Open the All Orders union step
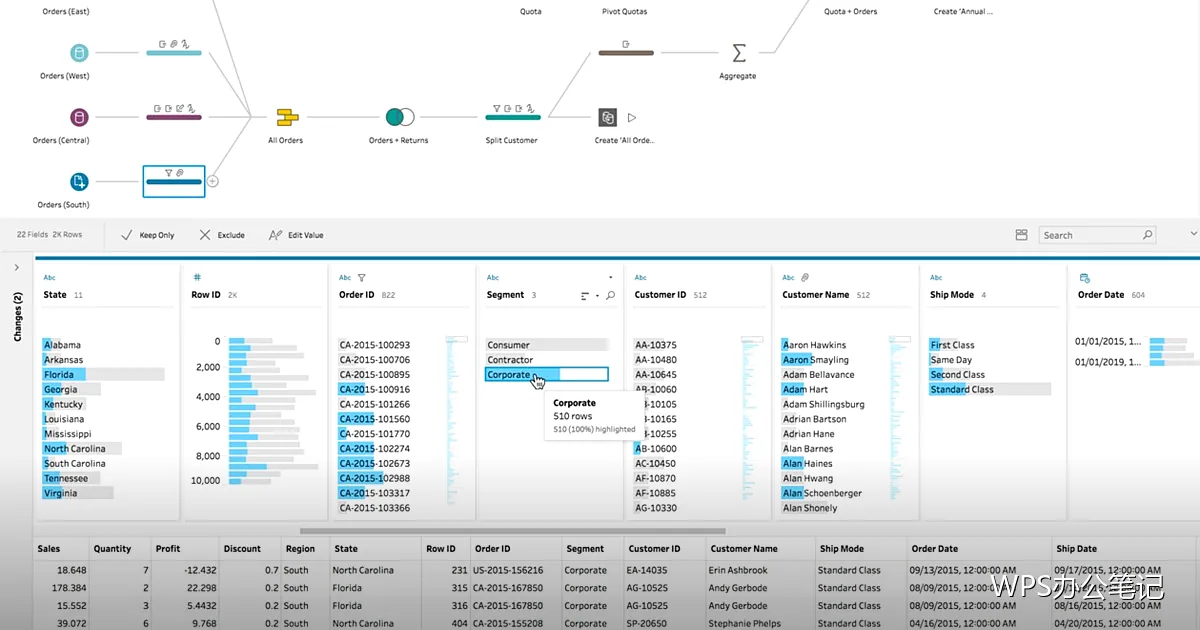This screenshot has width=1200, height=630. pos(287,117)
